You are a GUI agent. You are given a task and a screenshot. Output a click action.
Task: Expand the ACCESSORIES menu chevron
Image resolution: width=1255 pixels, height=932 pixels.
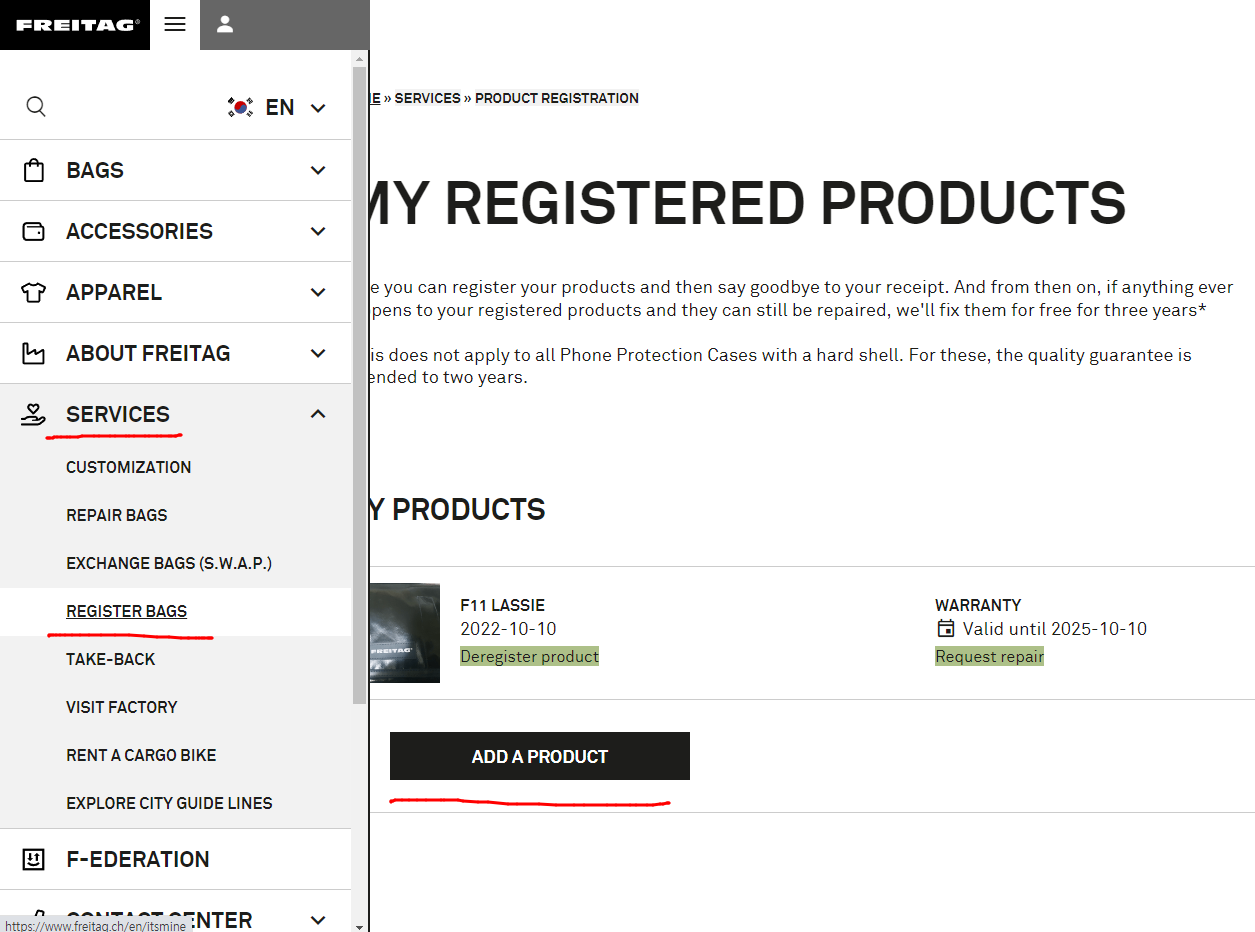[x=319, y=231]
